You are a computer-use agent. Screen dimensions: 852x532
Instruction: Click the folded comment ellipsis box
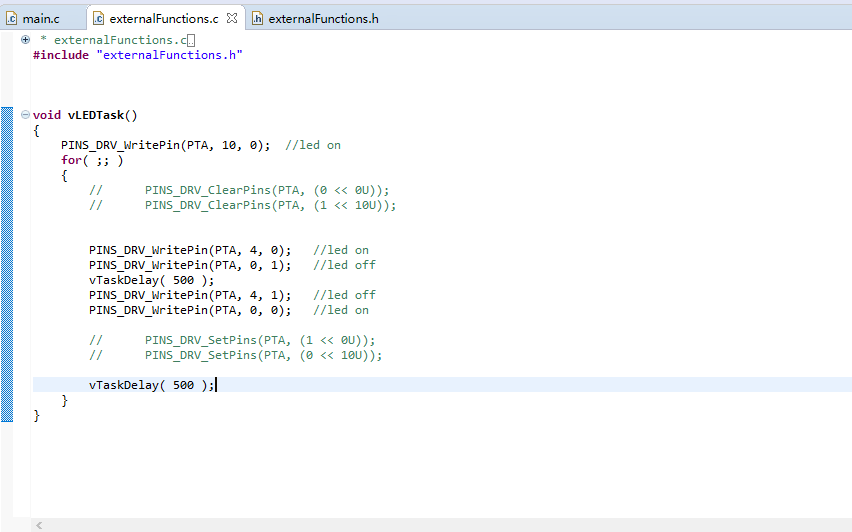click(x=191, y=41)
